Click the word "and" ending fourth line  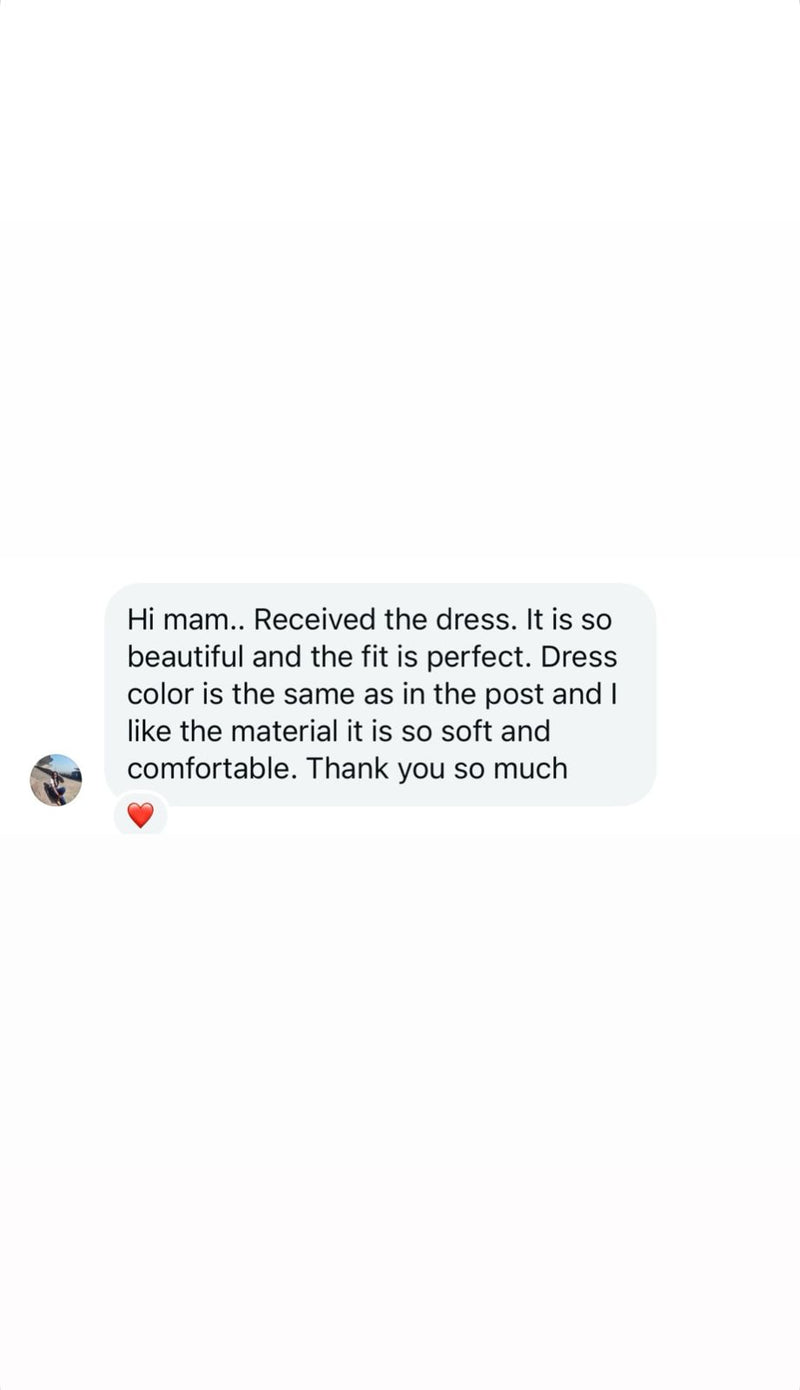point(525,732)
